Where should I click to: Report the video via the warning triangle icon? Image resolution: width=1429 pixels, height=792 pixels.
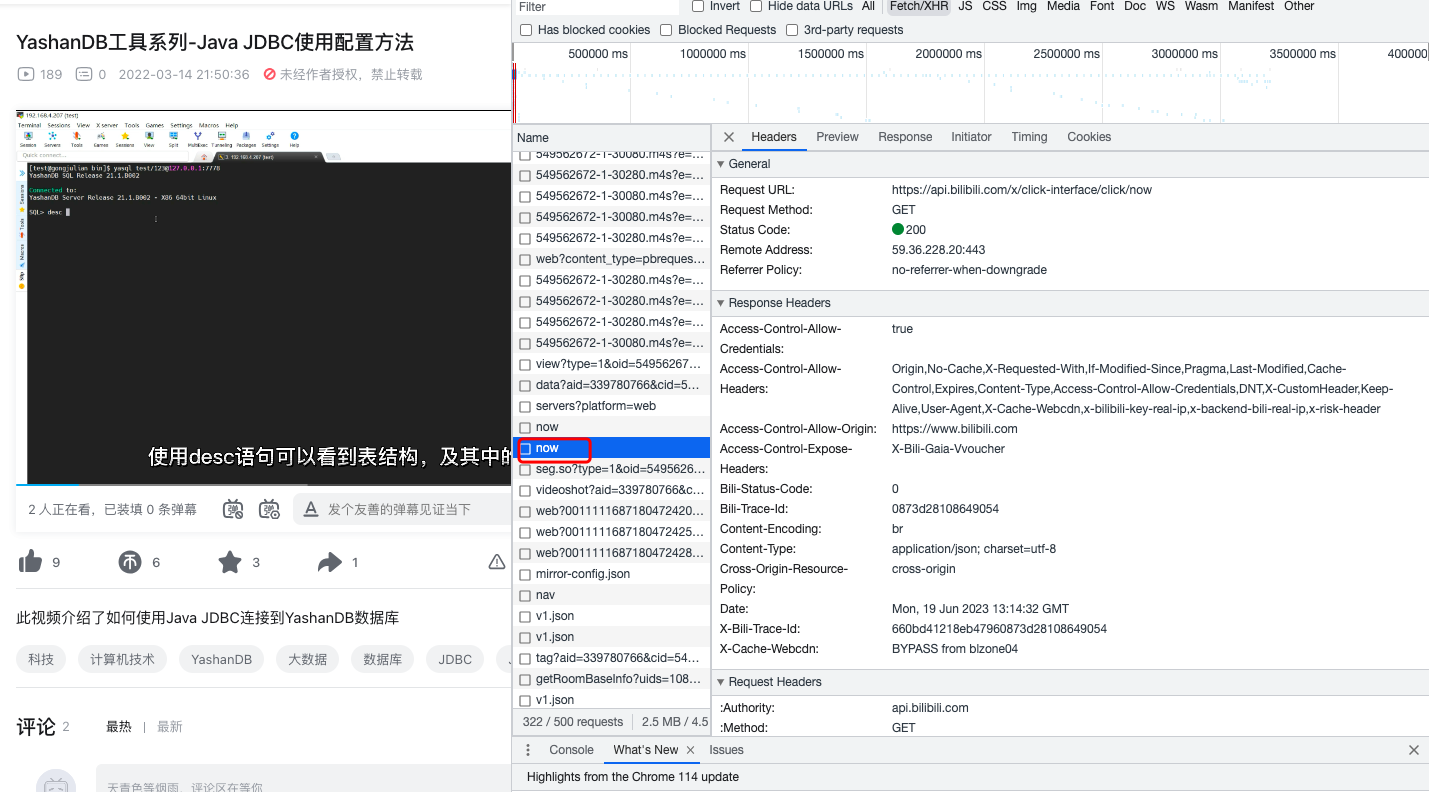(x=497, y=562)
